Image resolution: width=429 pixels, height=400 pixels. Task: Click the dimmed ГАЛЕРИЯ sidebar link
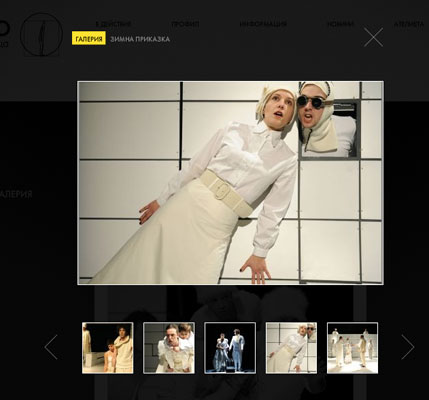point(16,194)
